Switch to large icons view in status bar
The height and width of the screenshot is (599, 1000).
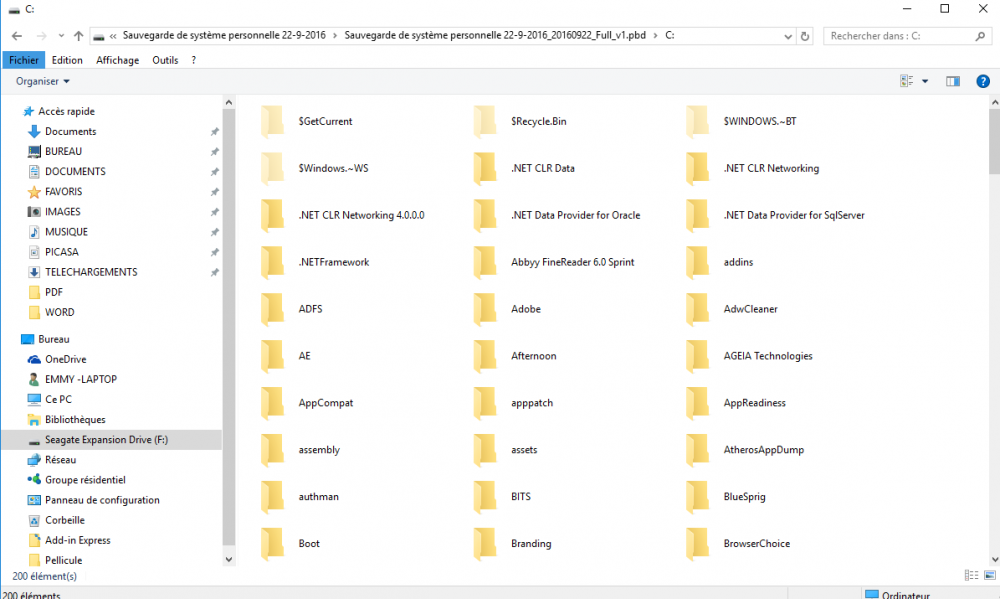pyautogui.click(x=989, y=575)
